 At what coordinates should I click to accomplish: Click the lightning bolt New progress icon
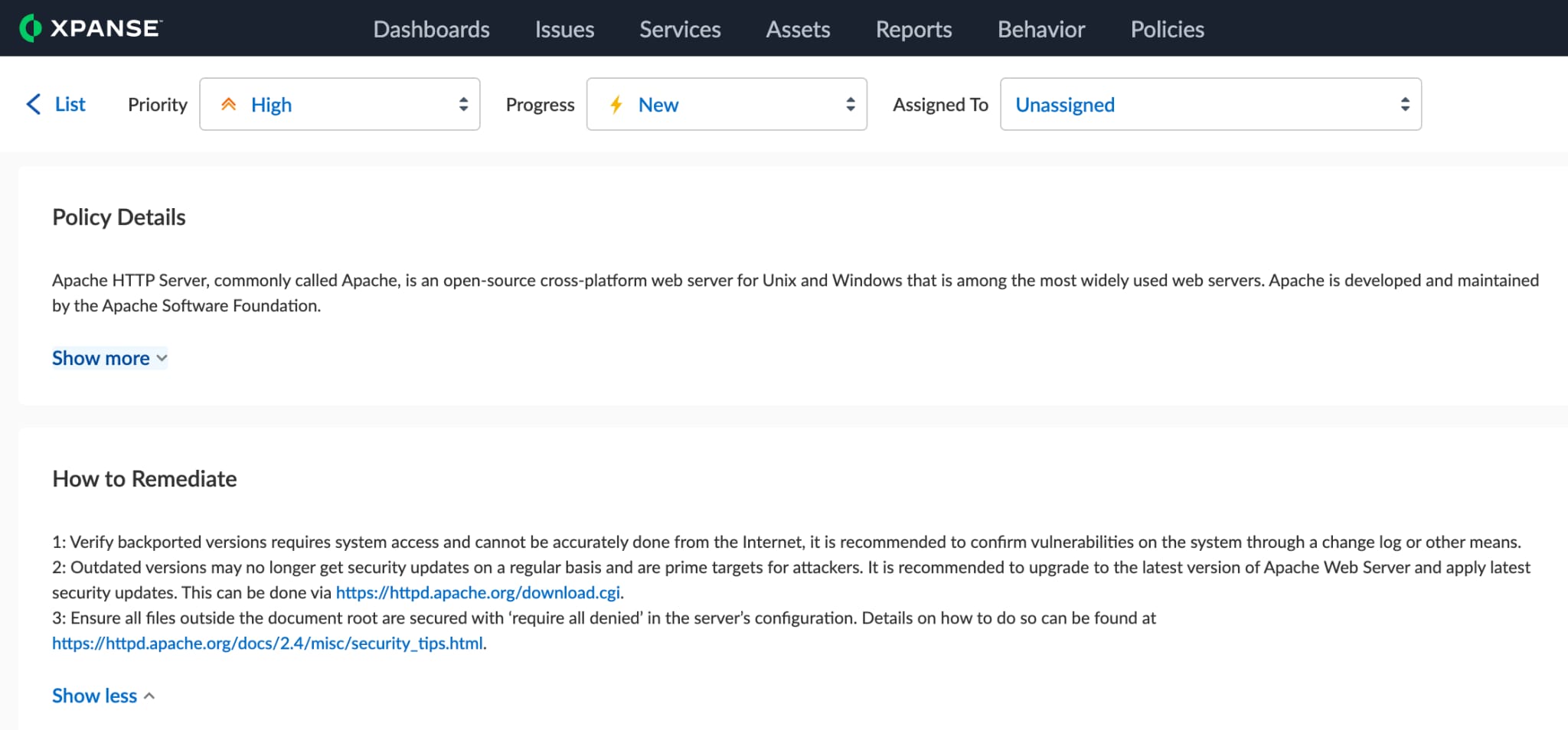coord(616,104)
